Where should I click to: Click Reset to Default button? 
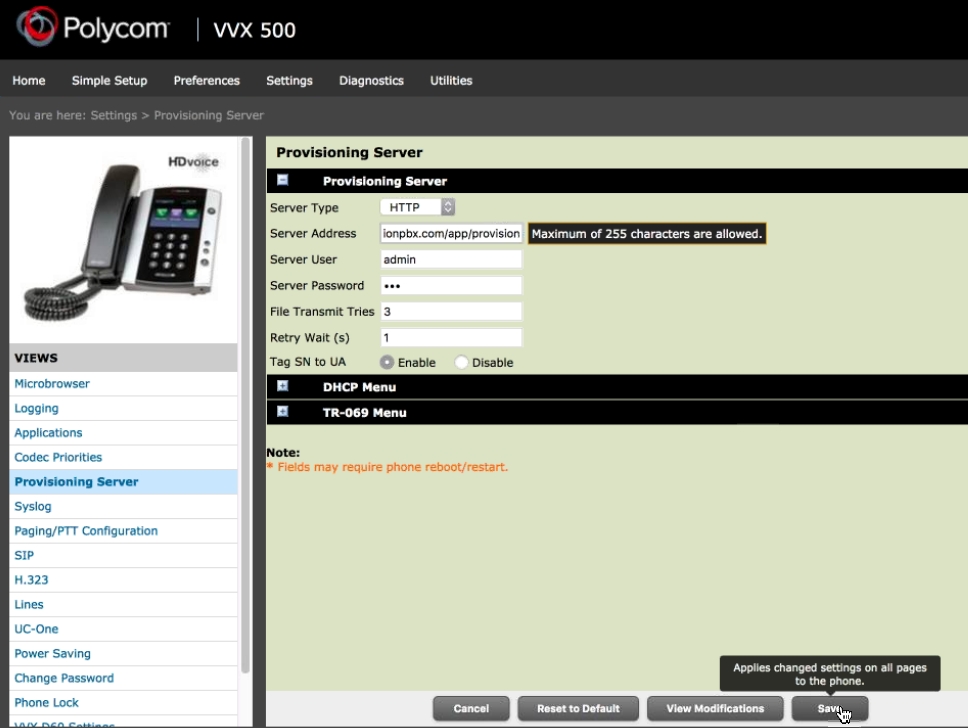click(578, 708)
